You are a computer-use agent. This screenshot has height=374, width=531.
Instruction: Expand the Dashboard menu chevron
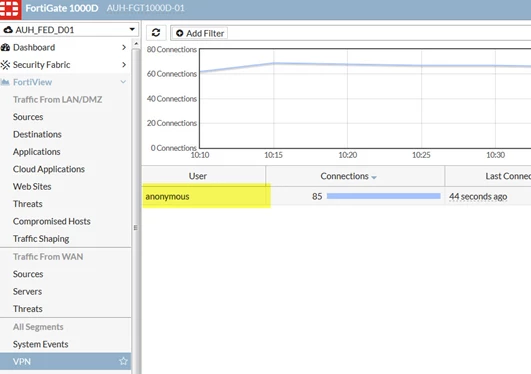[x=124, y=47]
